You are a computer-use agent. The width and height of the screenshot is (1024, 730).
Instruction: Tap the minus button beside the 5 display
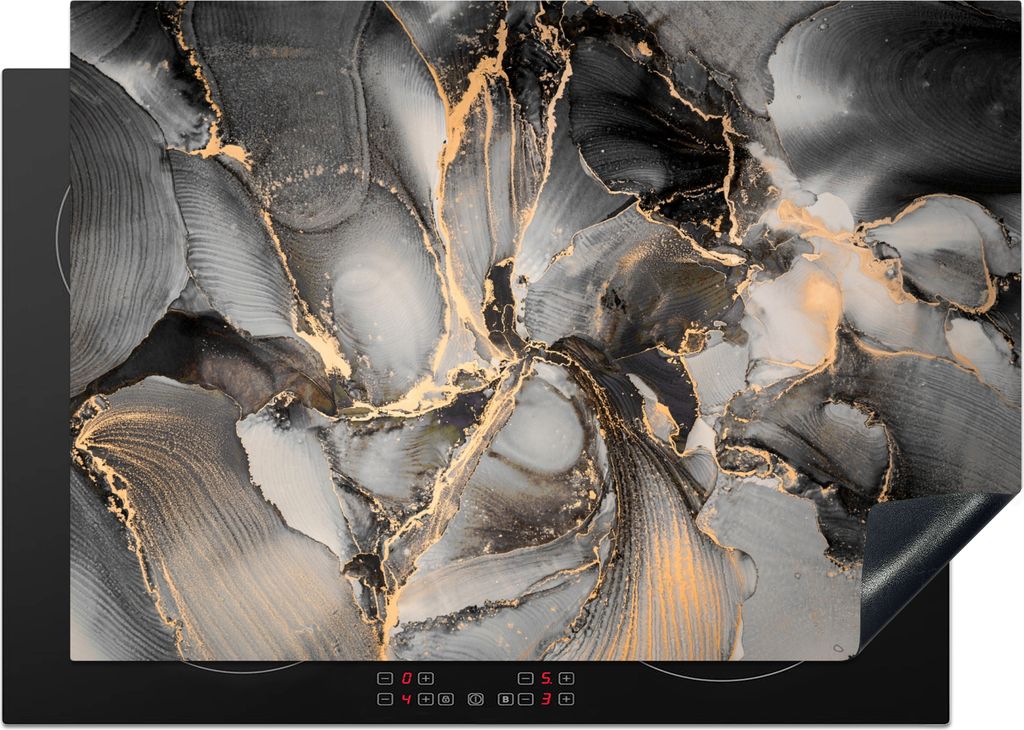[x=526, y=678]
